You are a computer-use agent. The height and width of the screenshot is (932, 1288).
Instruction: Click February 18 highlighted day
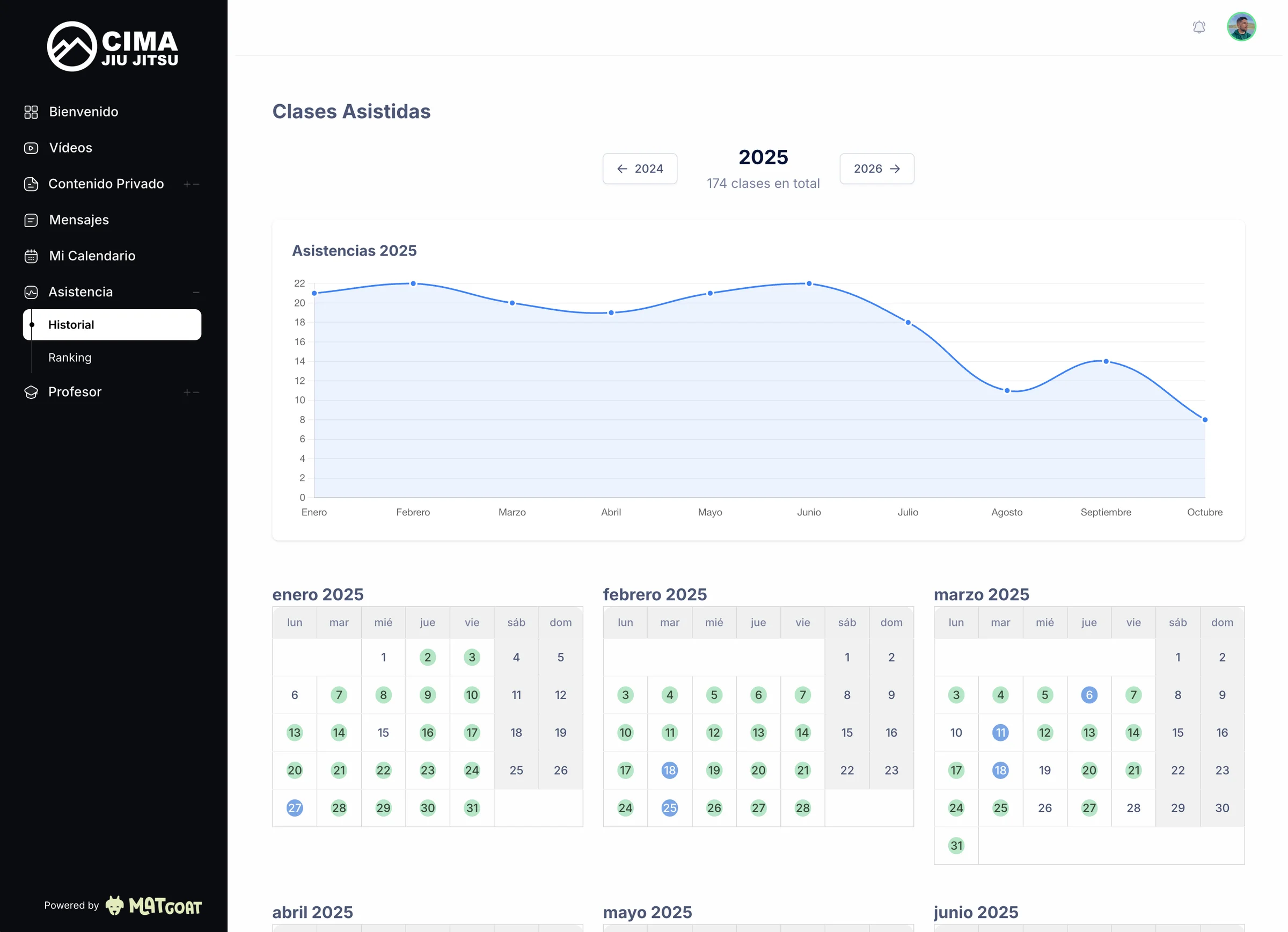pos(670,770)
